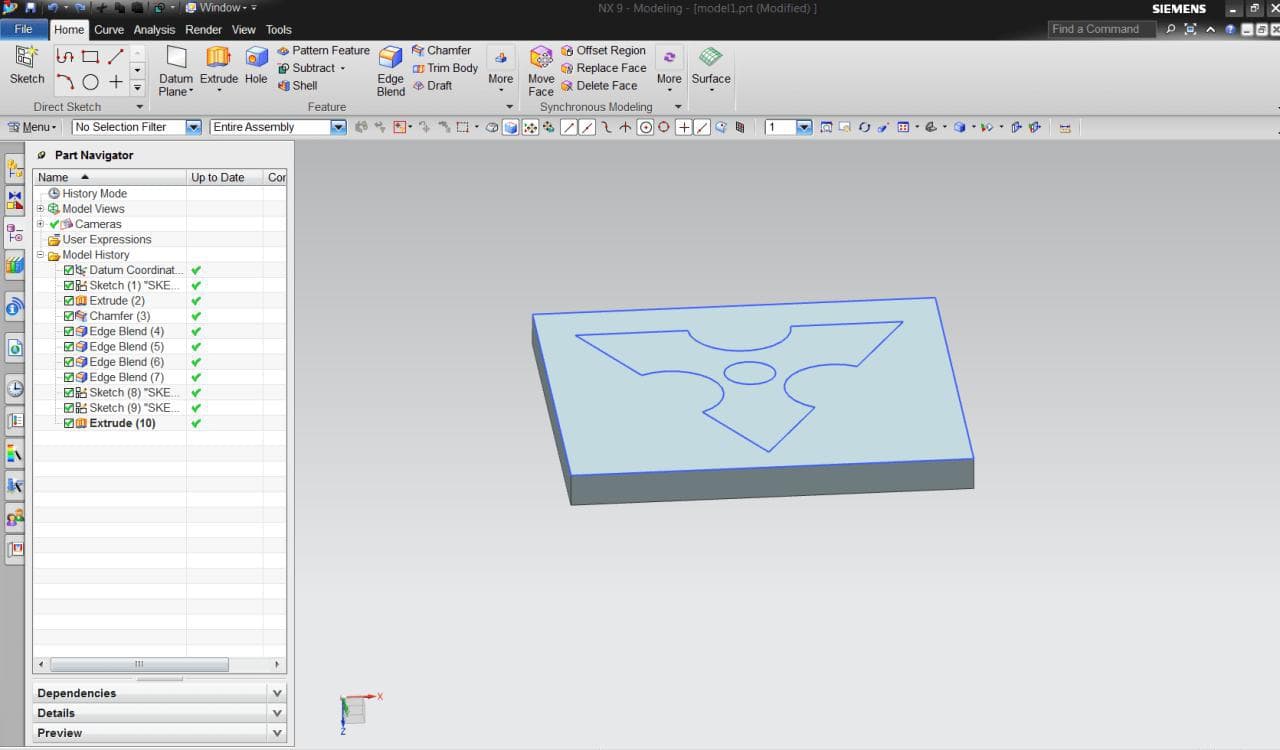Uncheck the Edge Blend (7) checkbox
The height and width of the screenshot is (750, 1280).
coord(69,378)
